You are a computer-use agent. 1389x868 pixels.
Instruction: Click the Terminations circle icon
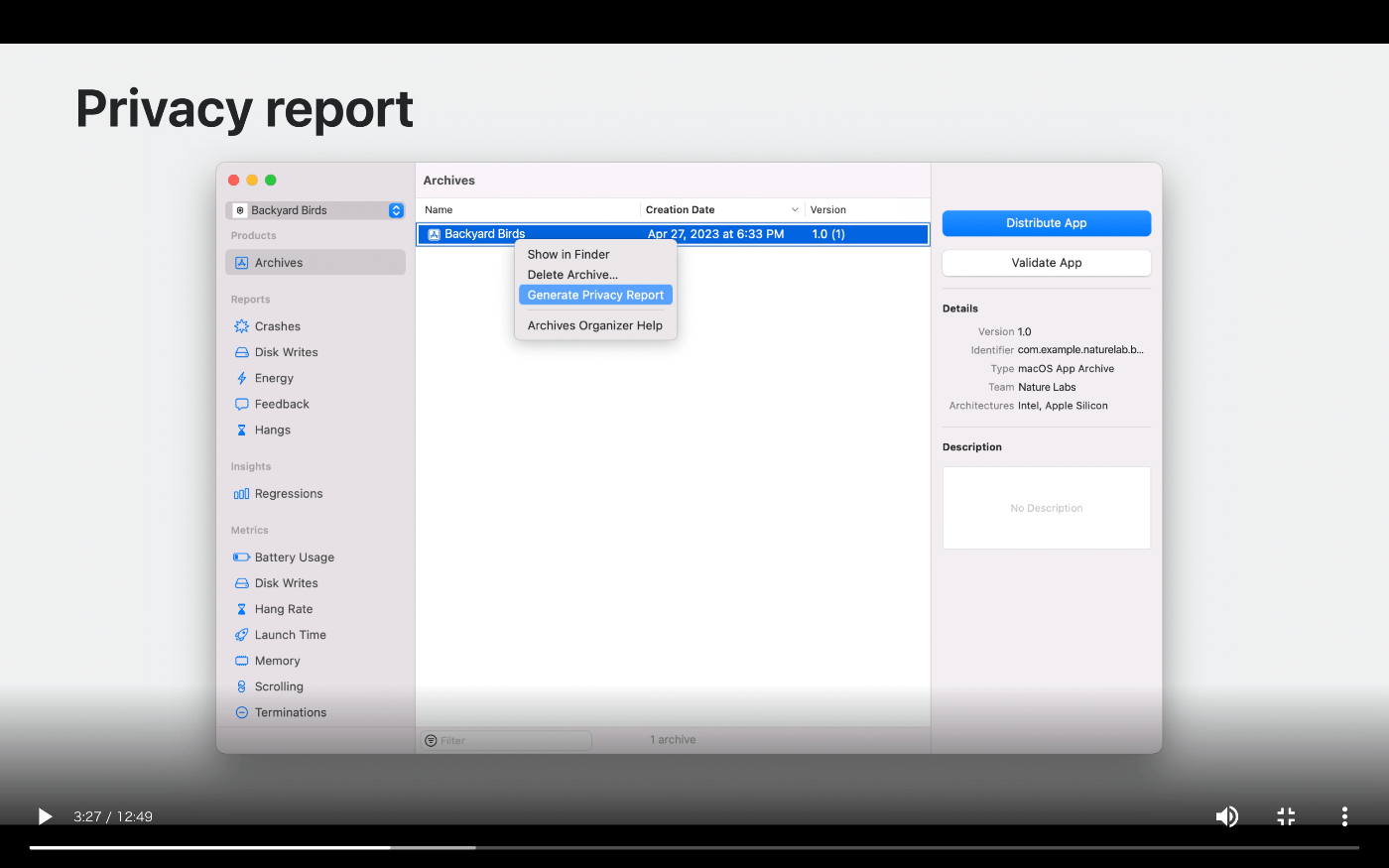(x=241, y=712)
